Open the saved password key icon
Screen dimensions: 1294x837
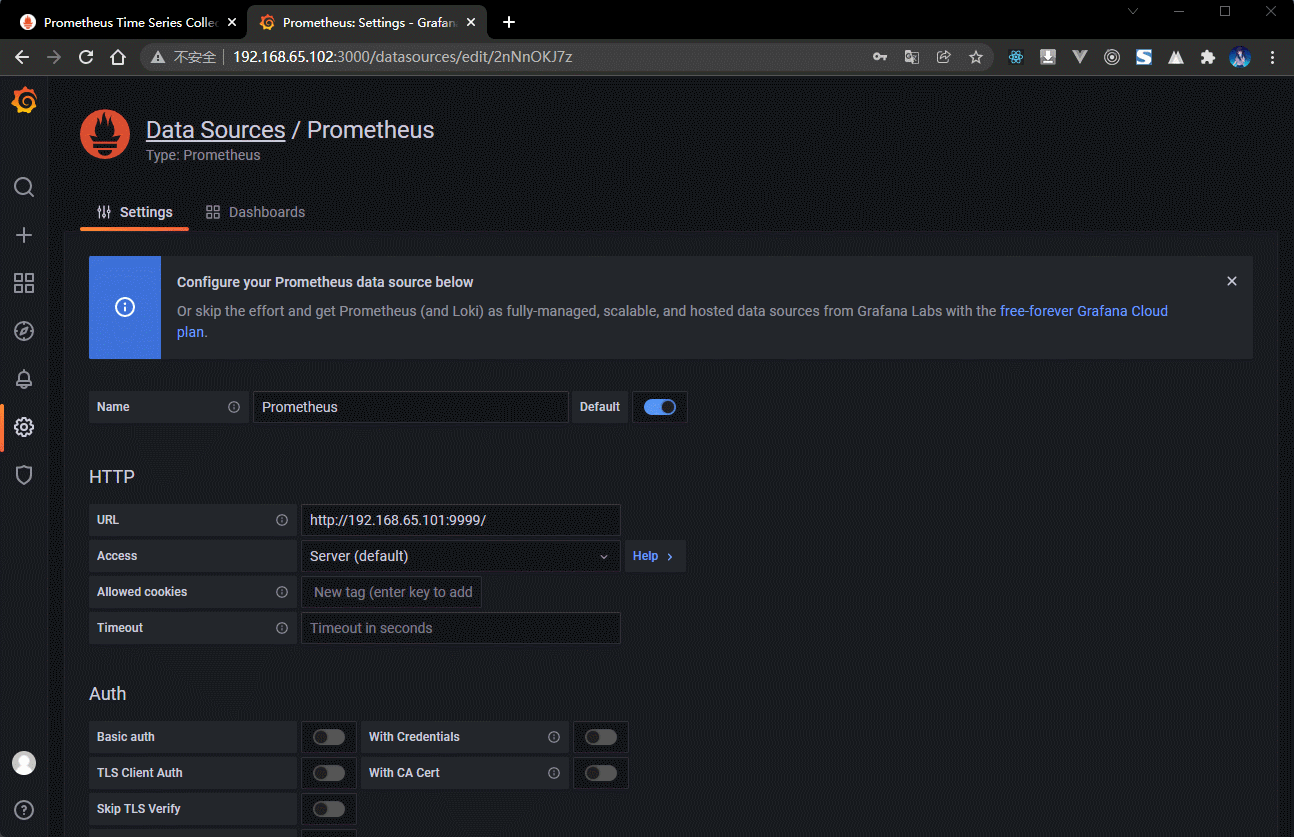[880, 57]
